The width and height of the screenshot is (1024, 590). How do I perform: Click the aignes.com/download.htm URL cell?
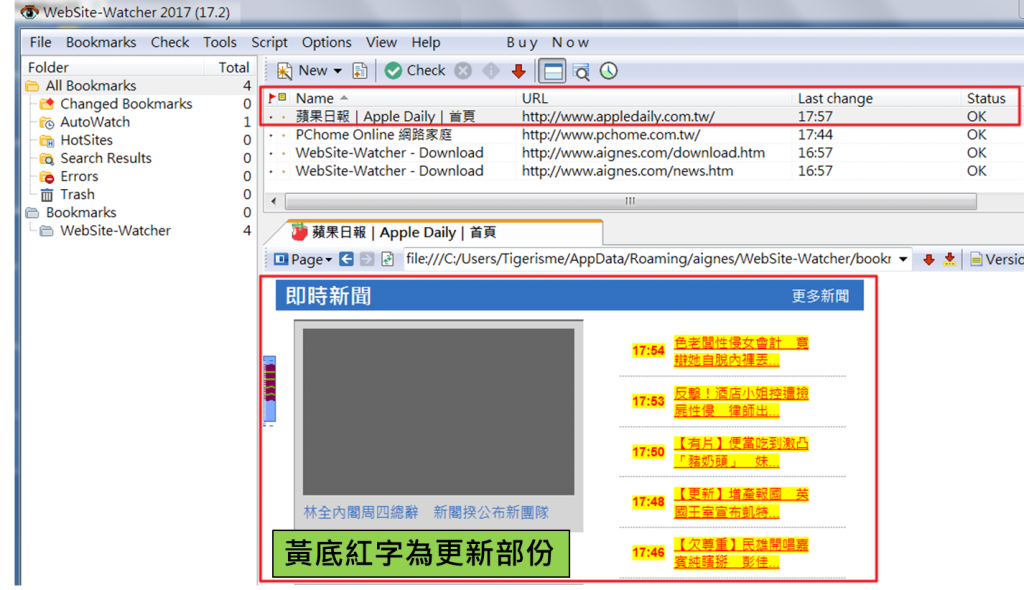coord(643,153)
